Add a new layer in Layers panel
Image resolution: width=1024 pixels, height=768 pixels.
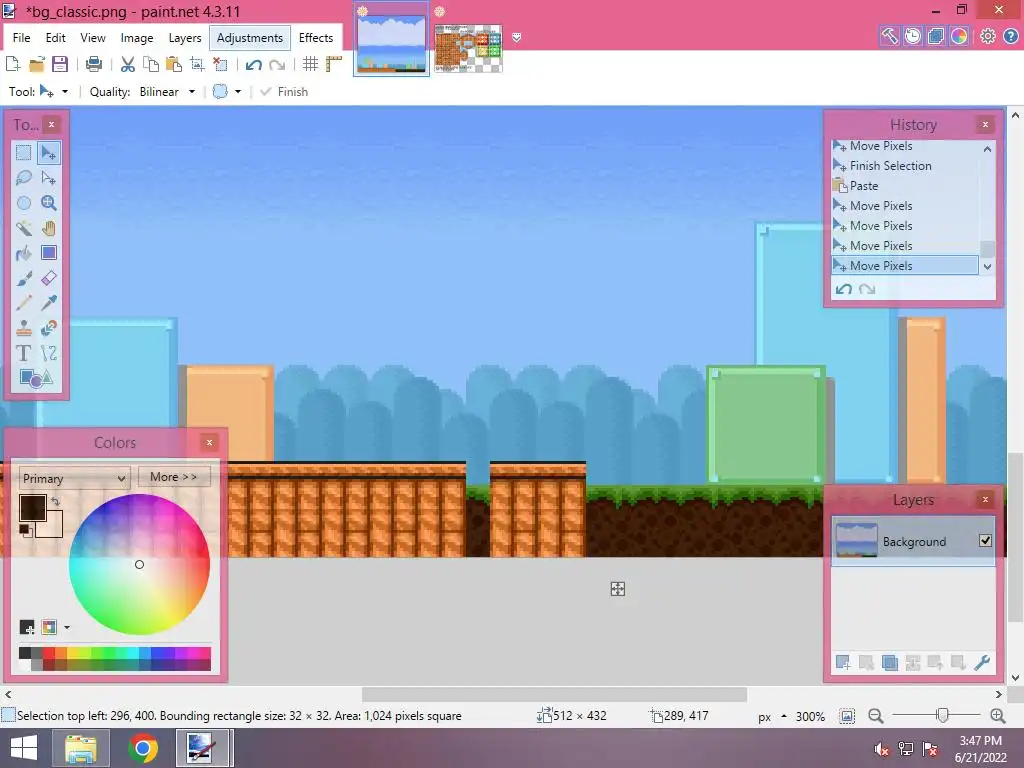pyautogui.click(x=842, y=663)
